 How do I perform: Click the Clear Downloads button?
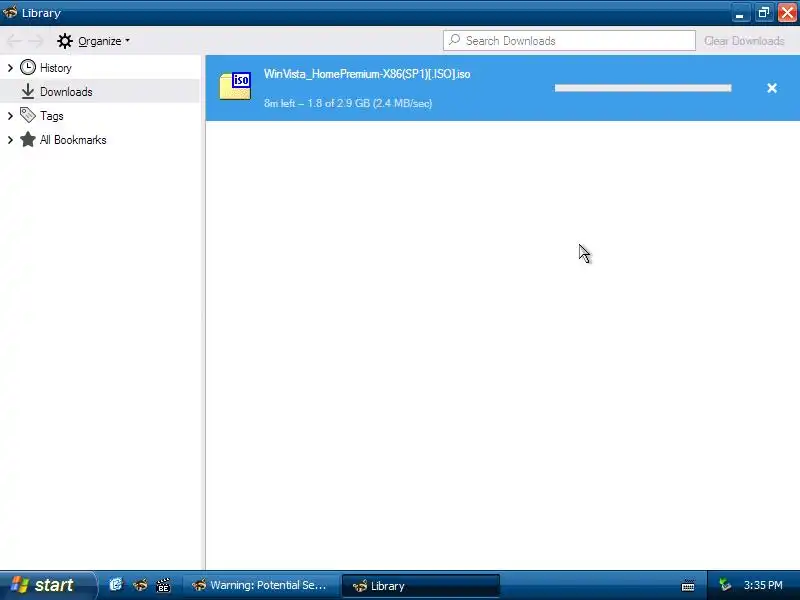744,41
